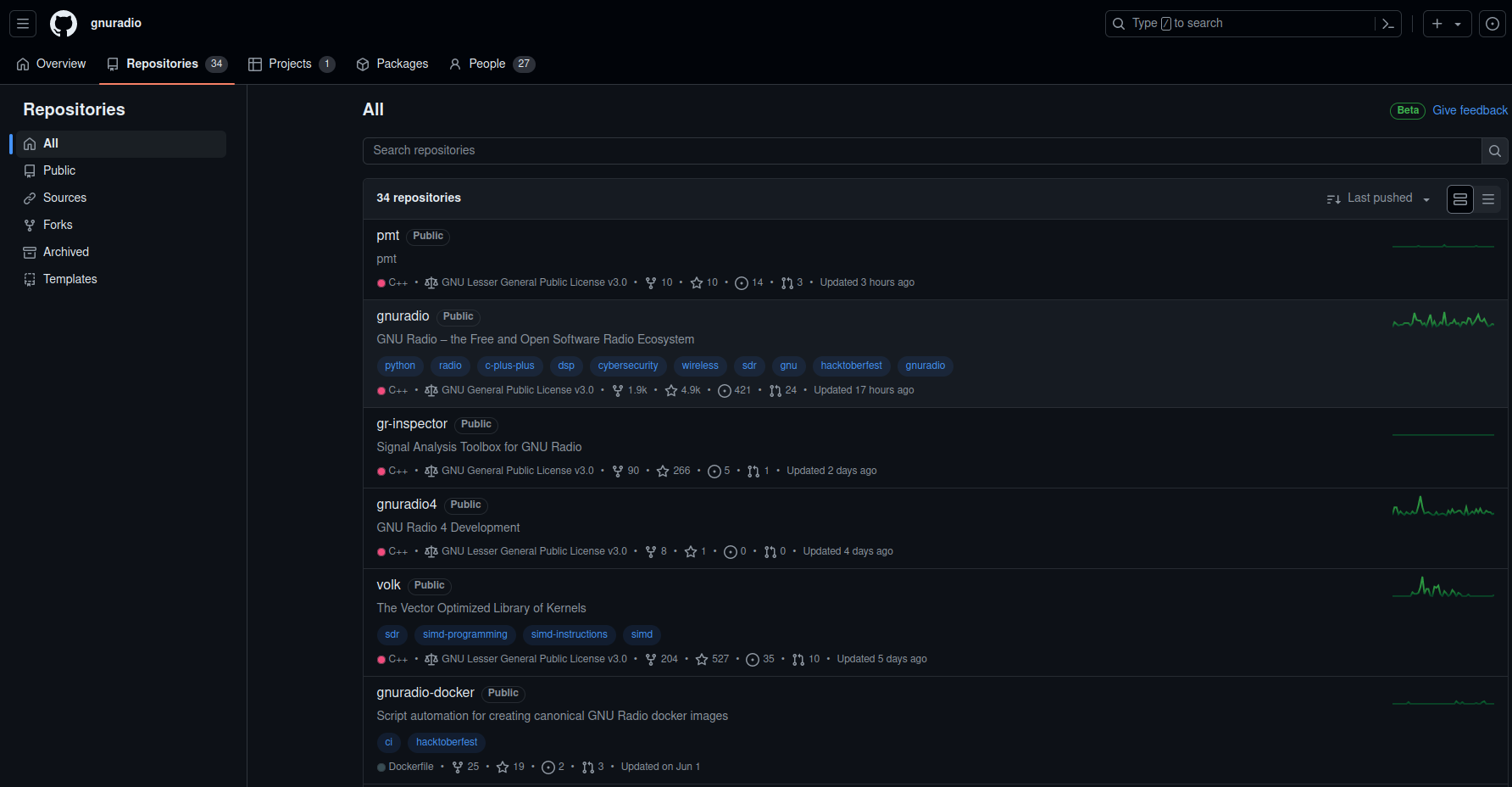Open gr-inspector forks icon (90)

[x=618, y=471]
